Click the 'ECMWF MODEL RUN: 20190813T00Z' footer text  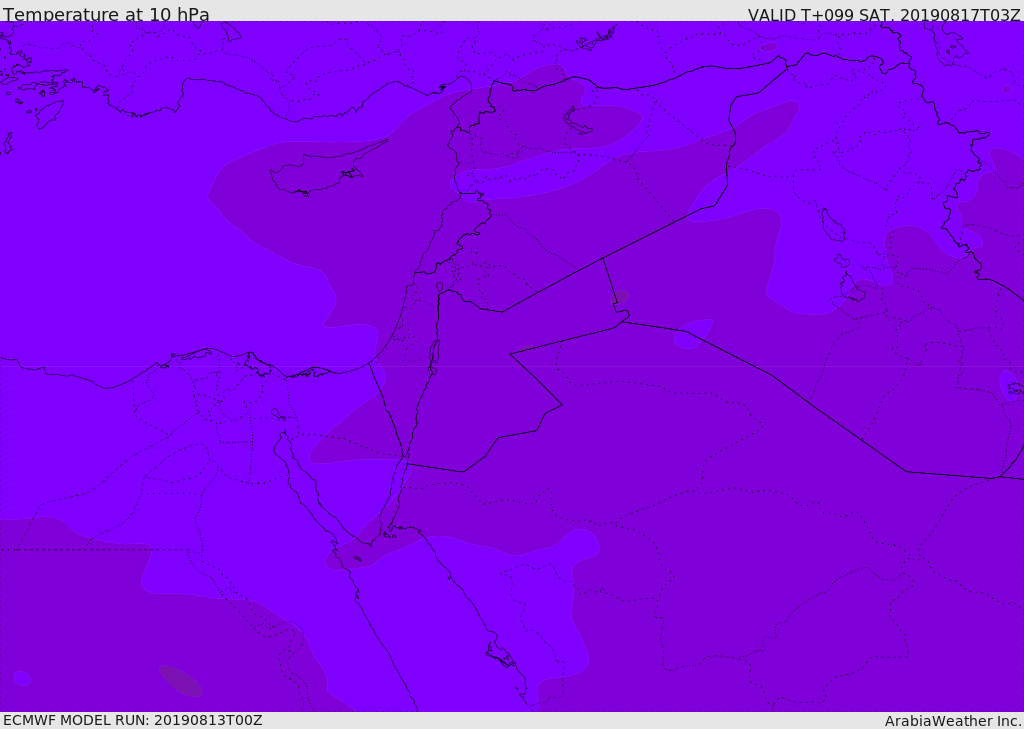click(x=133, y=720)
